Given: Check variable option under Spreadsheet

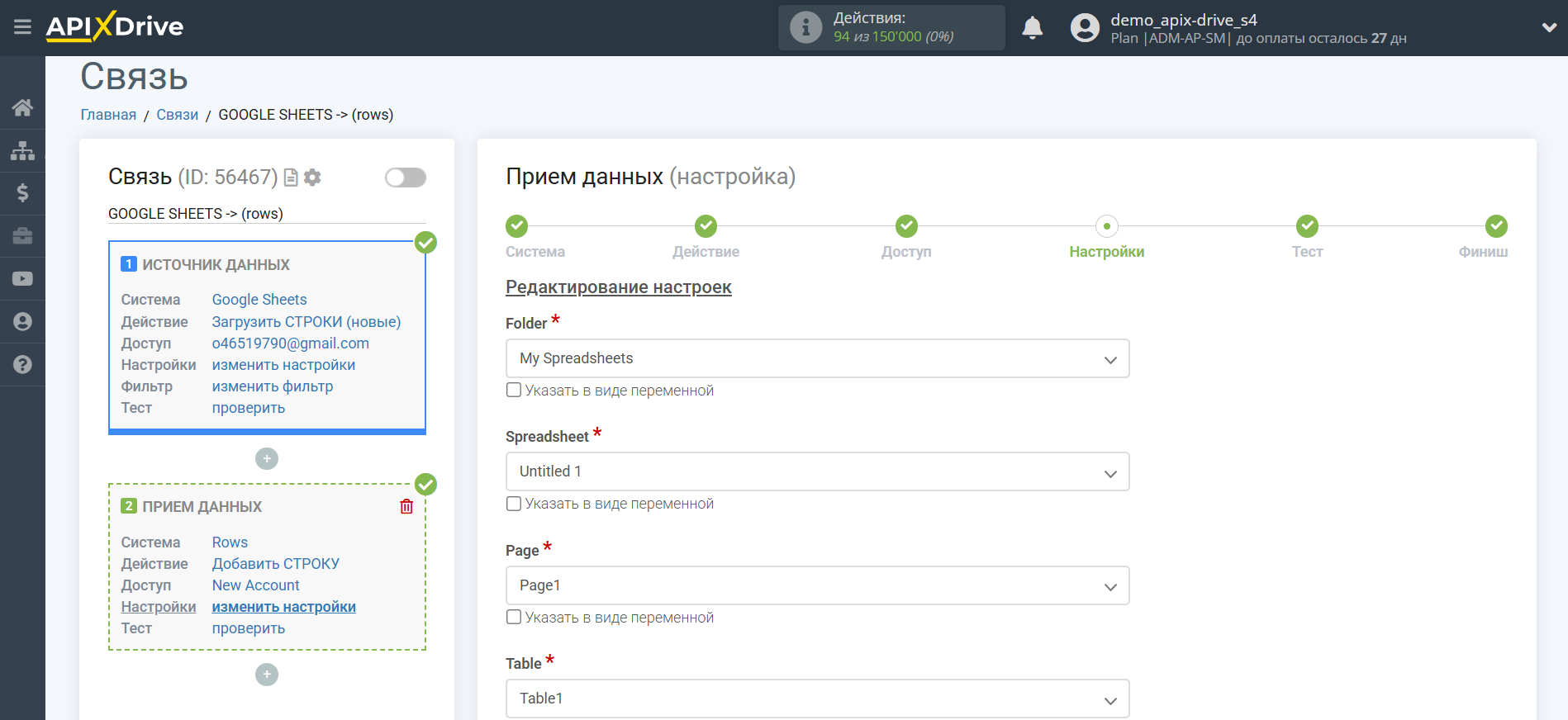Looking at the screenshot, I should 514,503.
